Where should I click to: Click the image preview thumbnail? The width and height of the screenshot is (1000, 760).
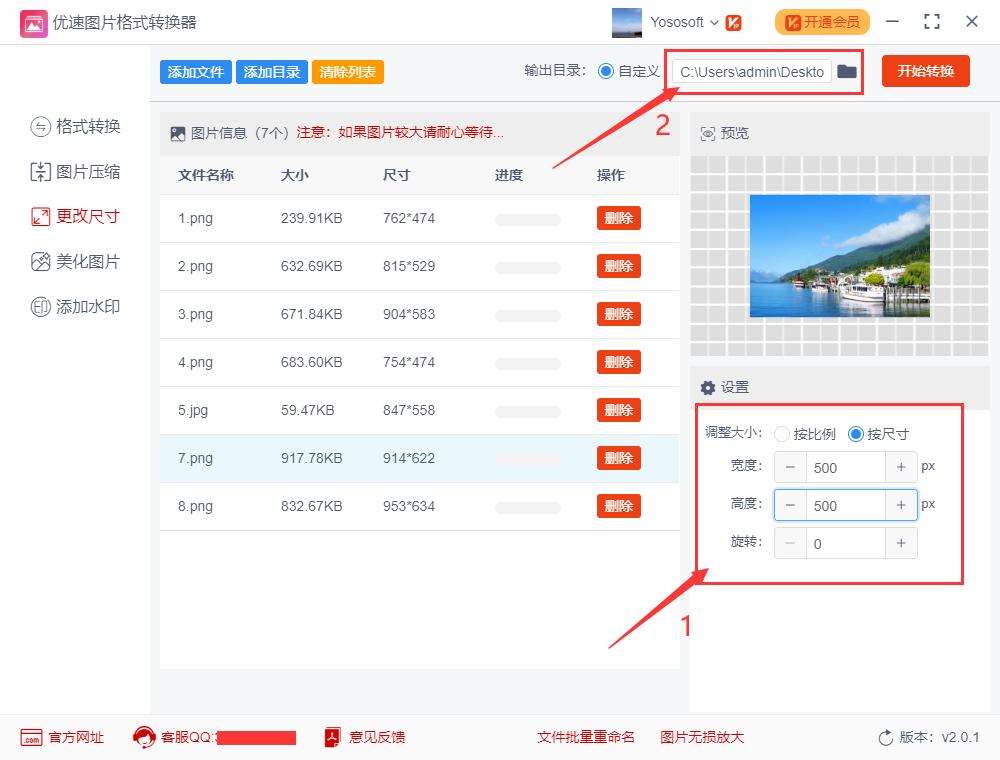[x=840, y=255]
